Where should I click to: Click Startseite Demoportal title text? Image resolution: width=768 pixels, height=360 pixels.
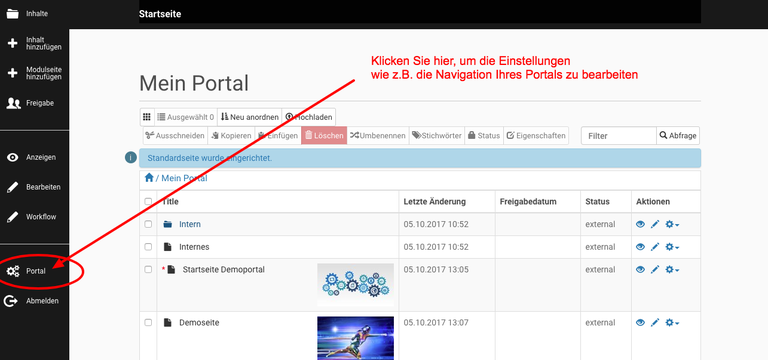point(223,269)
